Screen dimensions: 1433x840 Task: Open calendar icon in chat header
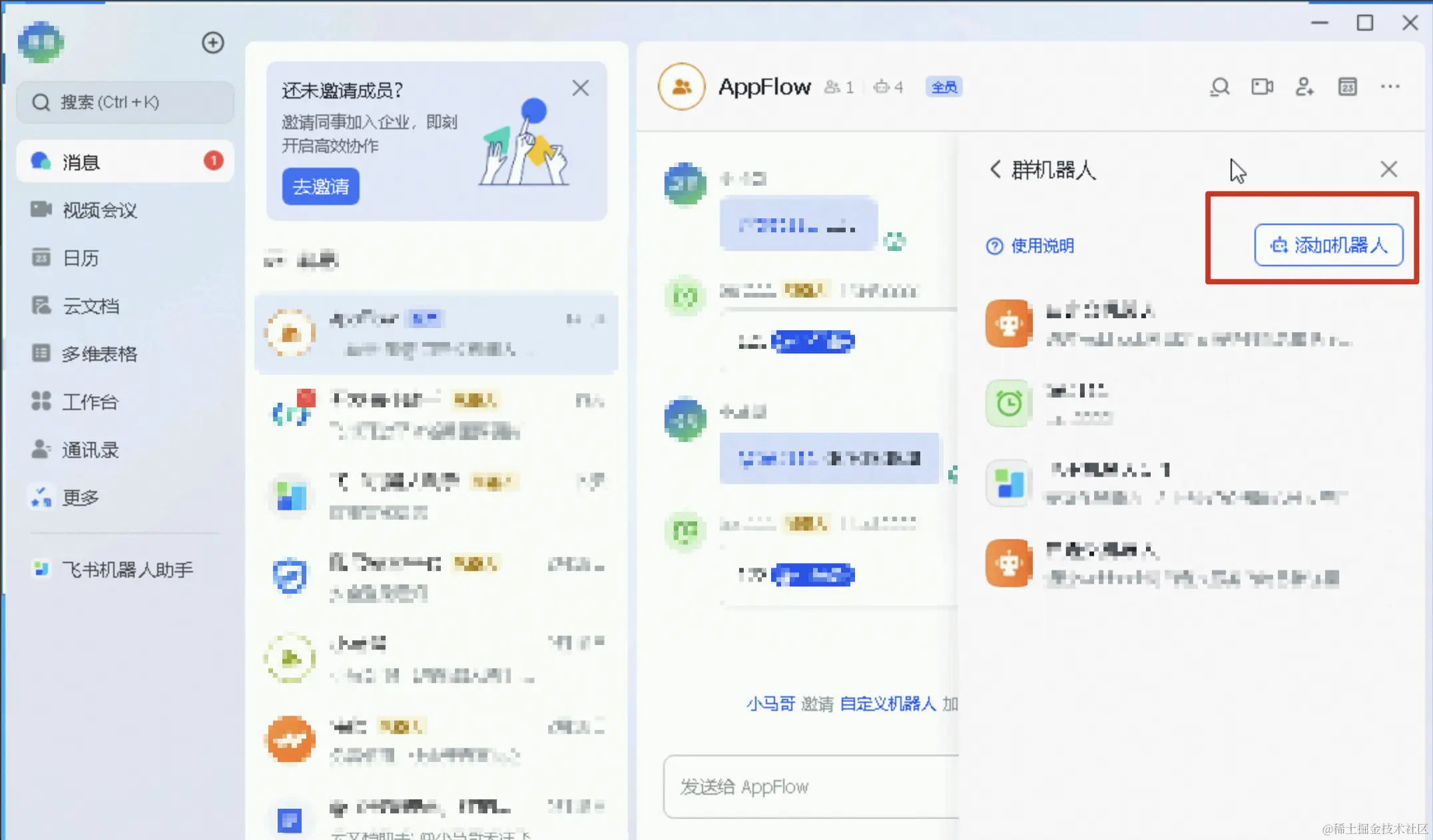pyautogui.click(x=1347, y=87)
